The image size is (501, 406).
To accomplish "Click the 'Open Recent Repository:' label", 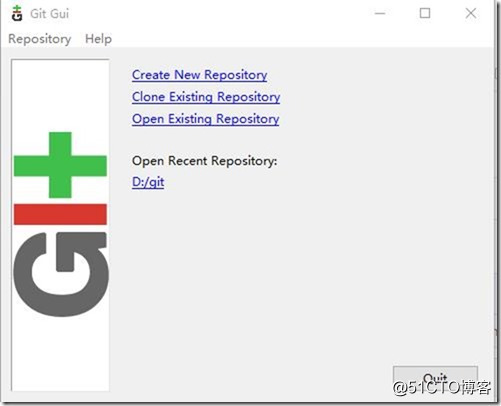I will [x=204, y=161].
